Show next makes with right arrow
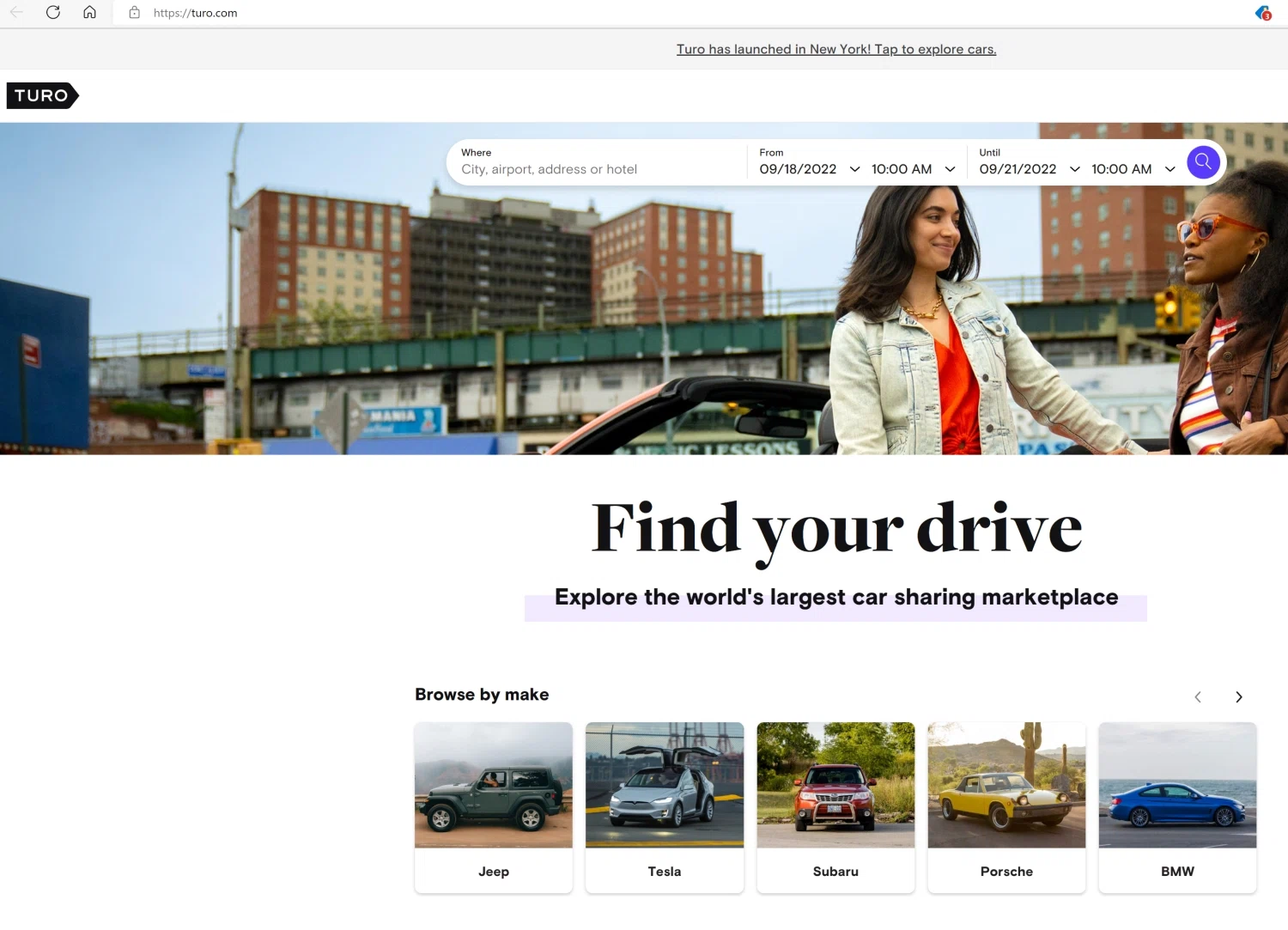The image size is (1288, 930). (x=1238, y=697)
